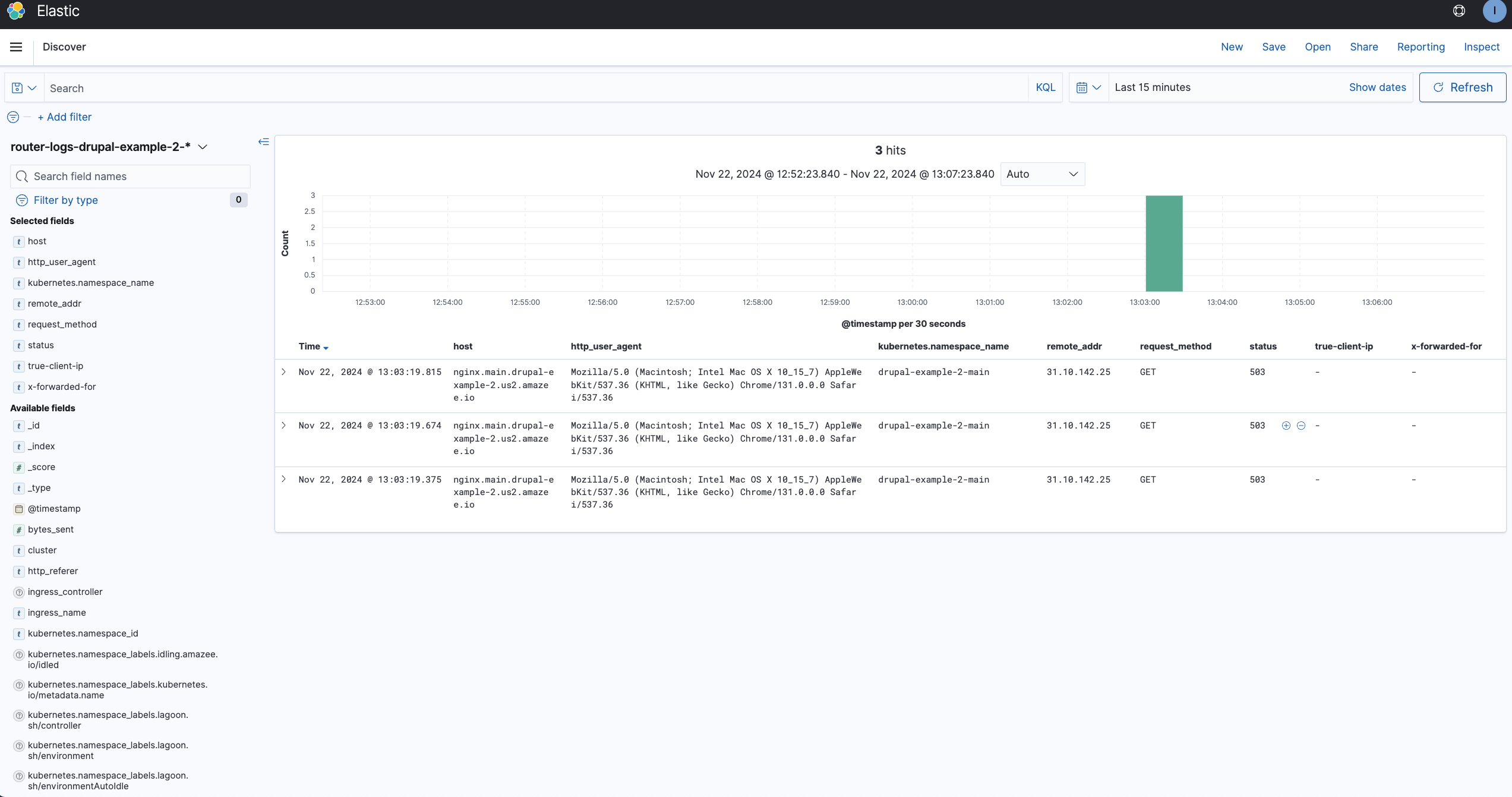Open the user avatar menu

[1494, 11]
